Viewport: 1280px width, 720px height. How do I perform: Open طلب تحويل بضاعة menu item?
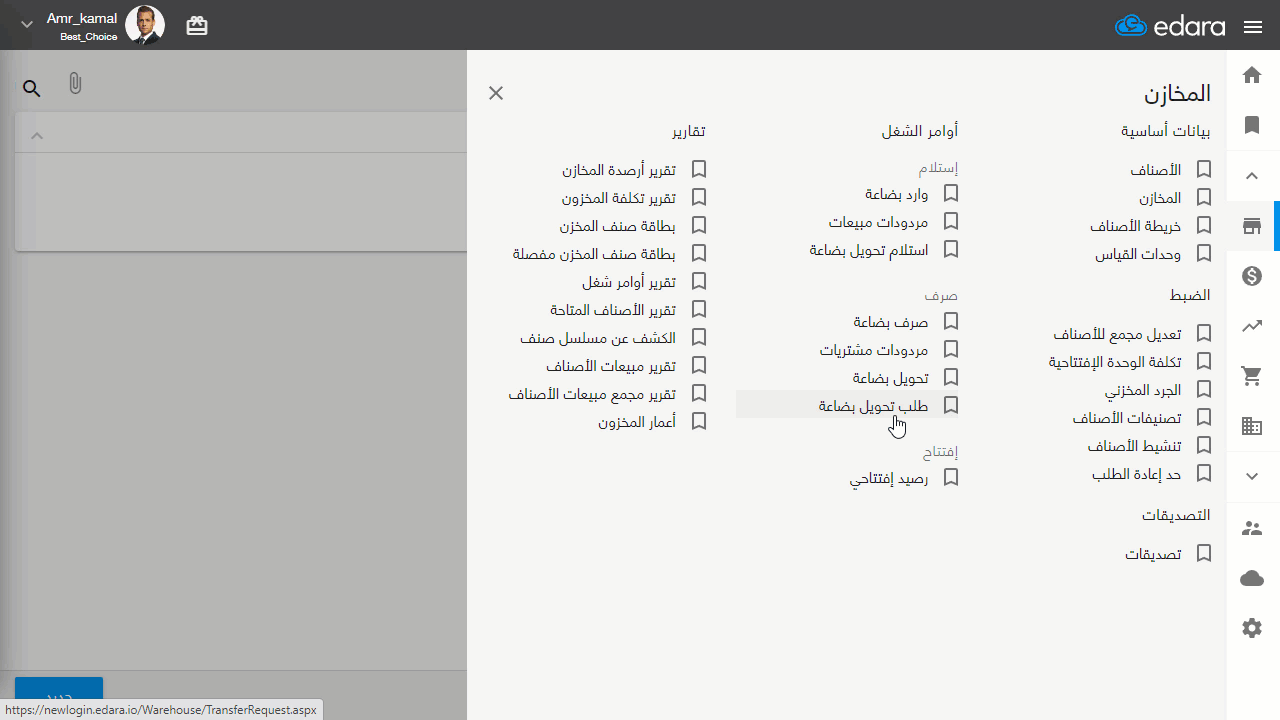tap(873, 406)
